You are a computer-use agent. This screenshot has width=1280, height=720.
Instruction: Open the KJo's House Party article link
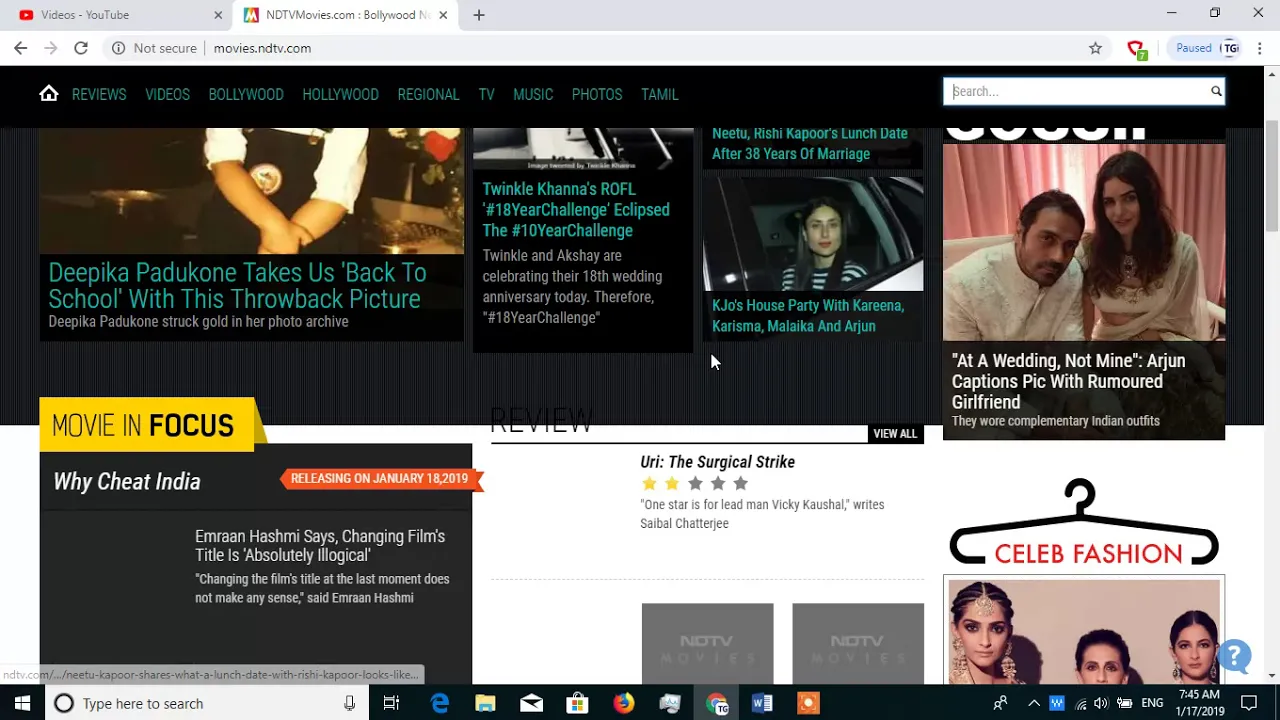pyautogui.click(x=808, y=316)
